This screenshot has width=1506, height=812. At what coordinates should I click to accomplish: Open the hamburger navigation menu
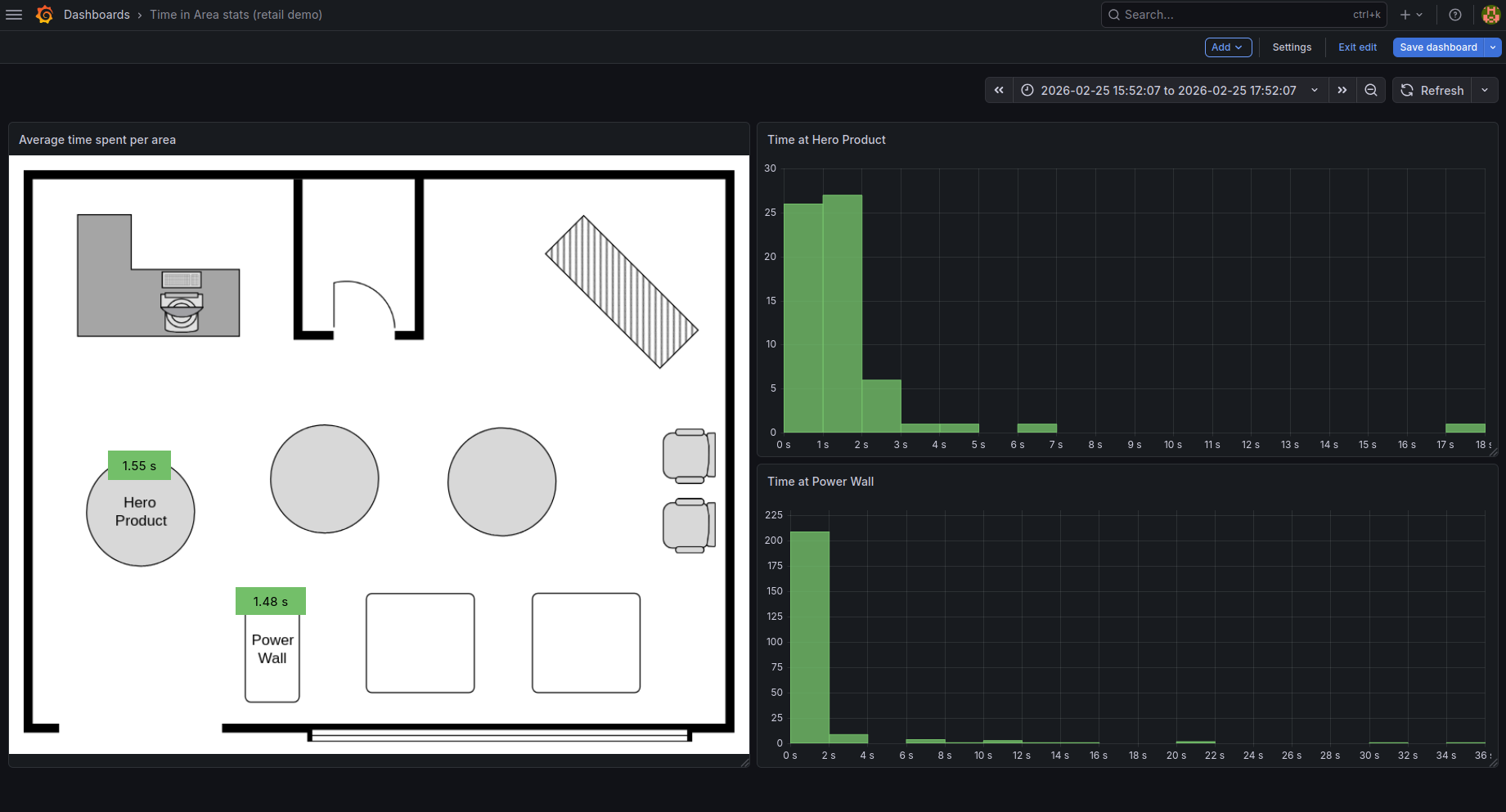(14, 15)
